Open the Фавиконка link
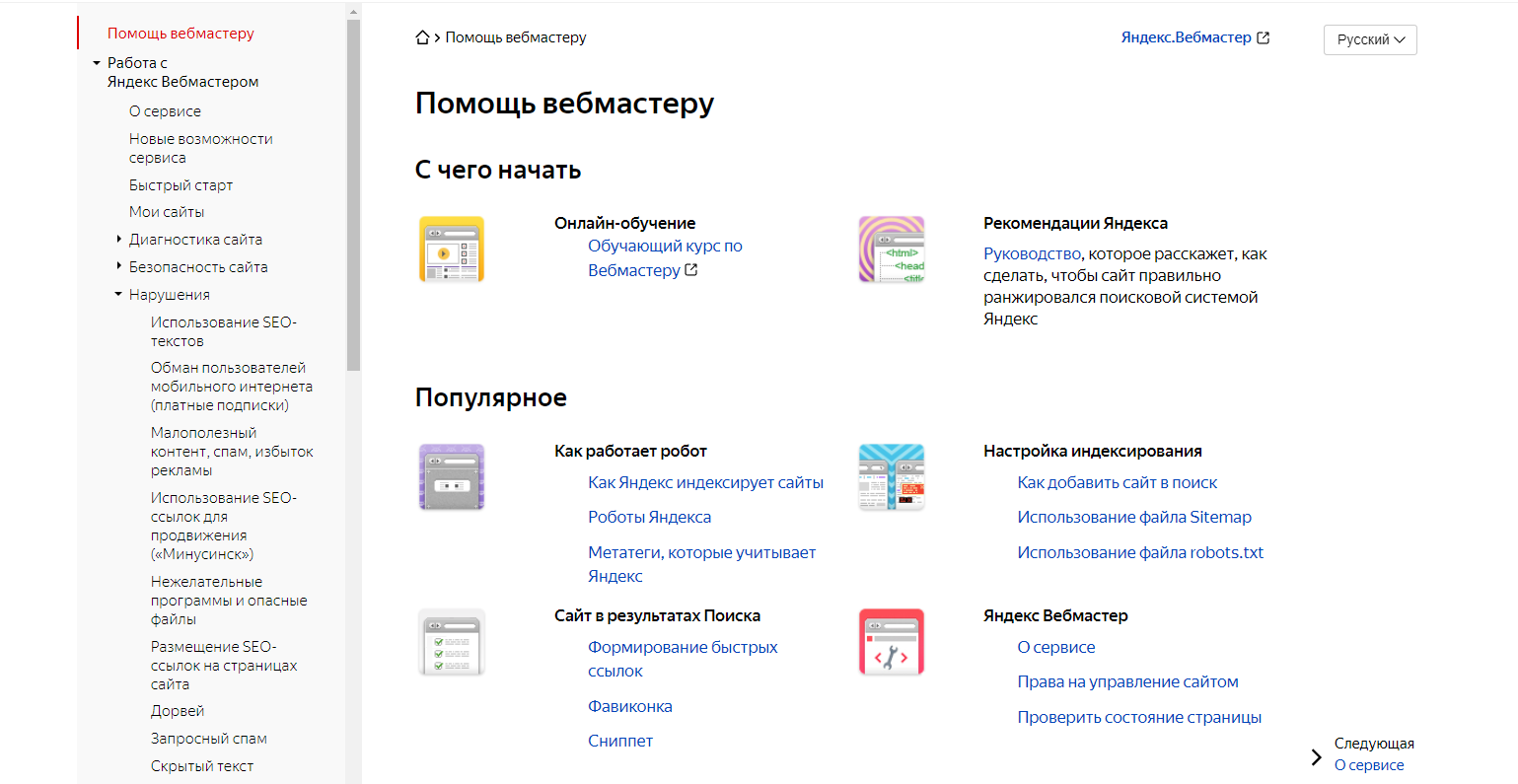 click(630, 707)
